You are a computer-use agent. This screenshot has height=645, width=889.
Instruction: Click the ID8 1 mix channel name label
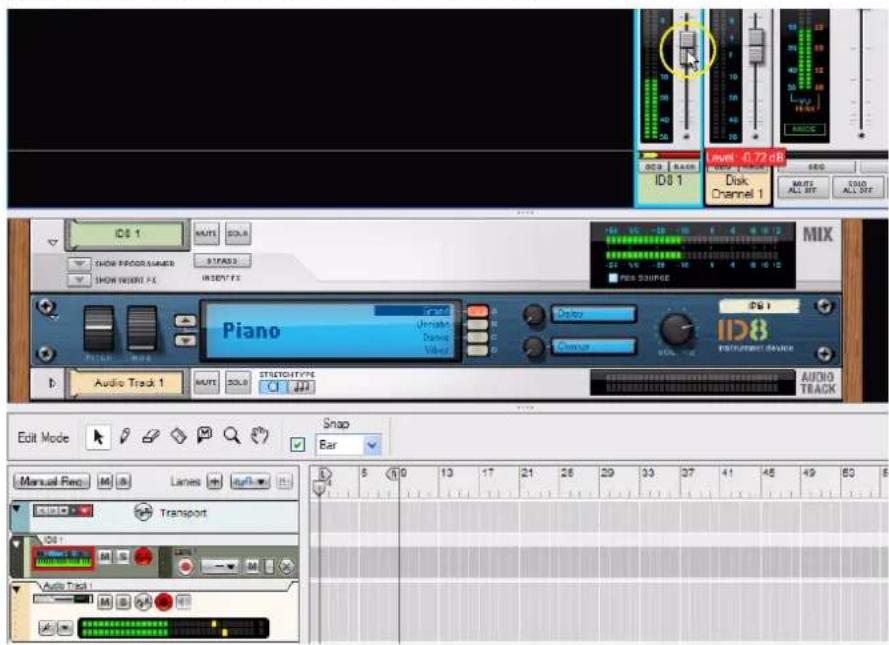128,234
